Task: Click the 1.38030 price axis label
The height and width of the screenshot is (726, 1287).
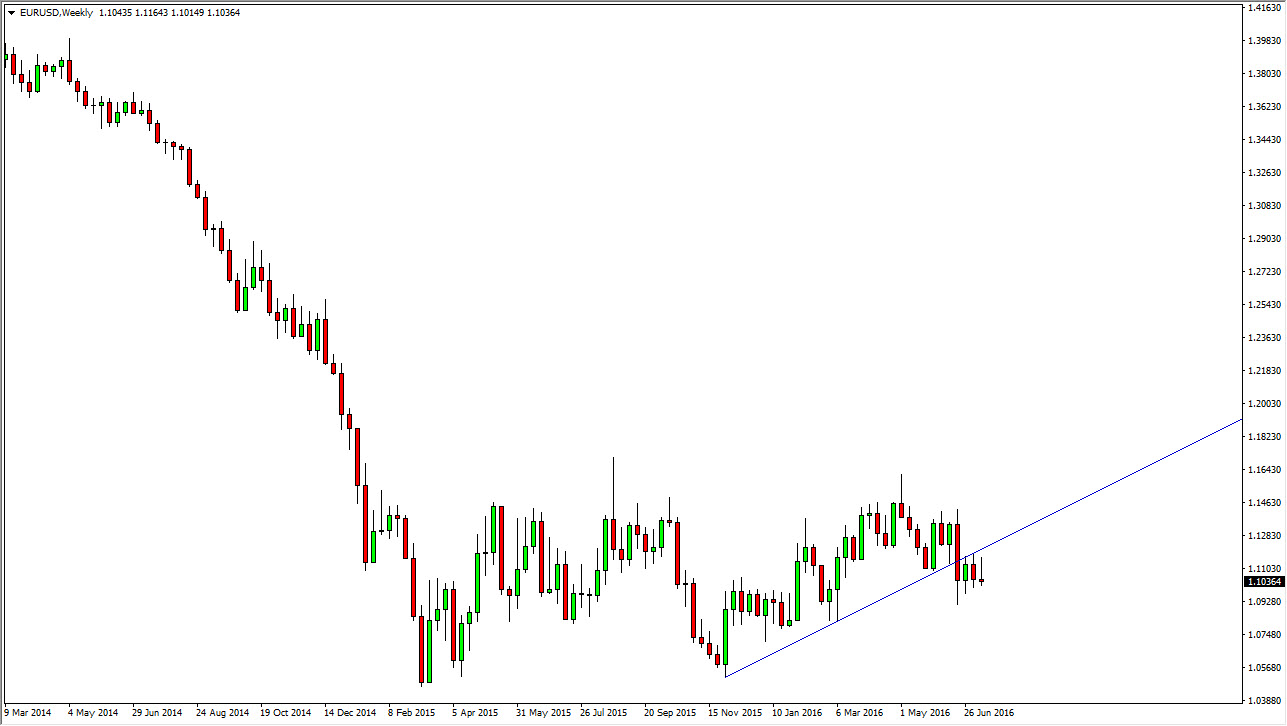Action: 1264,73
